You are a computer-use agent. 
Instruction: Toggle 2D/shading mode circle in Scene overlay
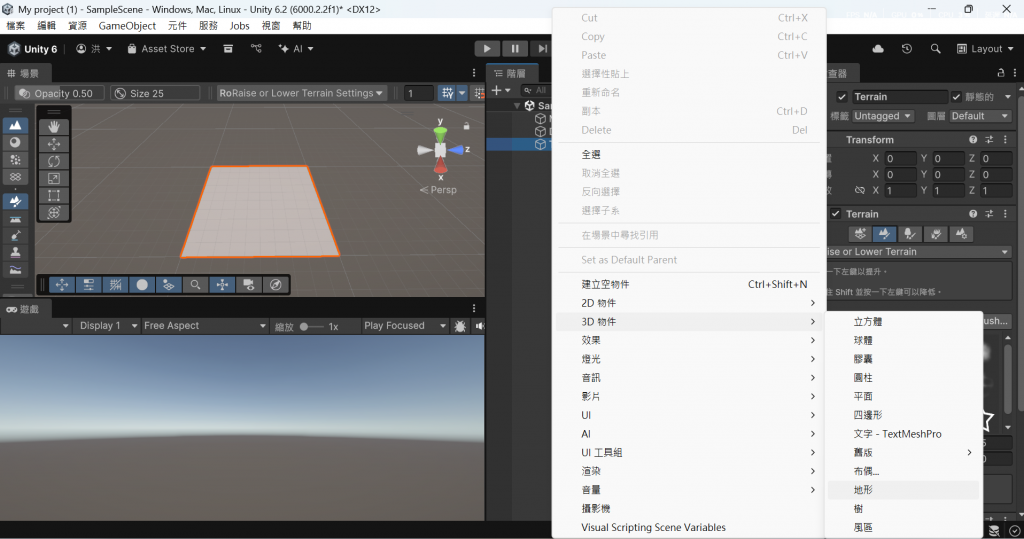[142, 284]
